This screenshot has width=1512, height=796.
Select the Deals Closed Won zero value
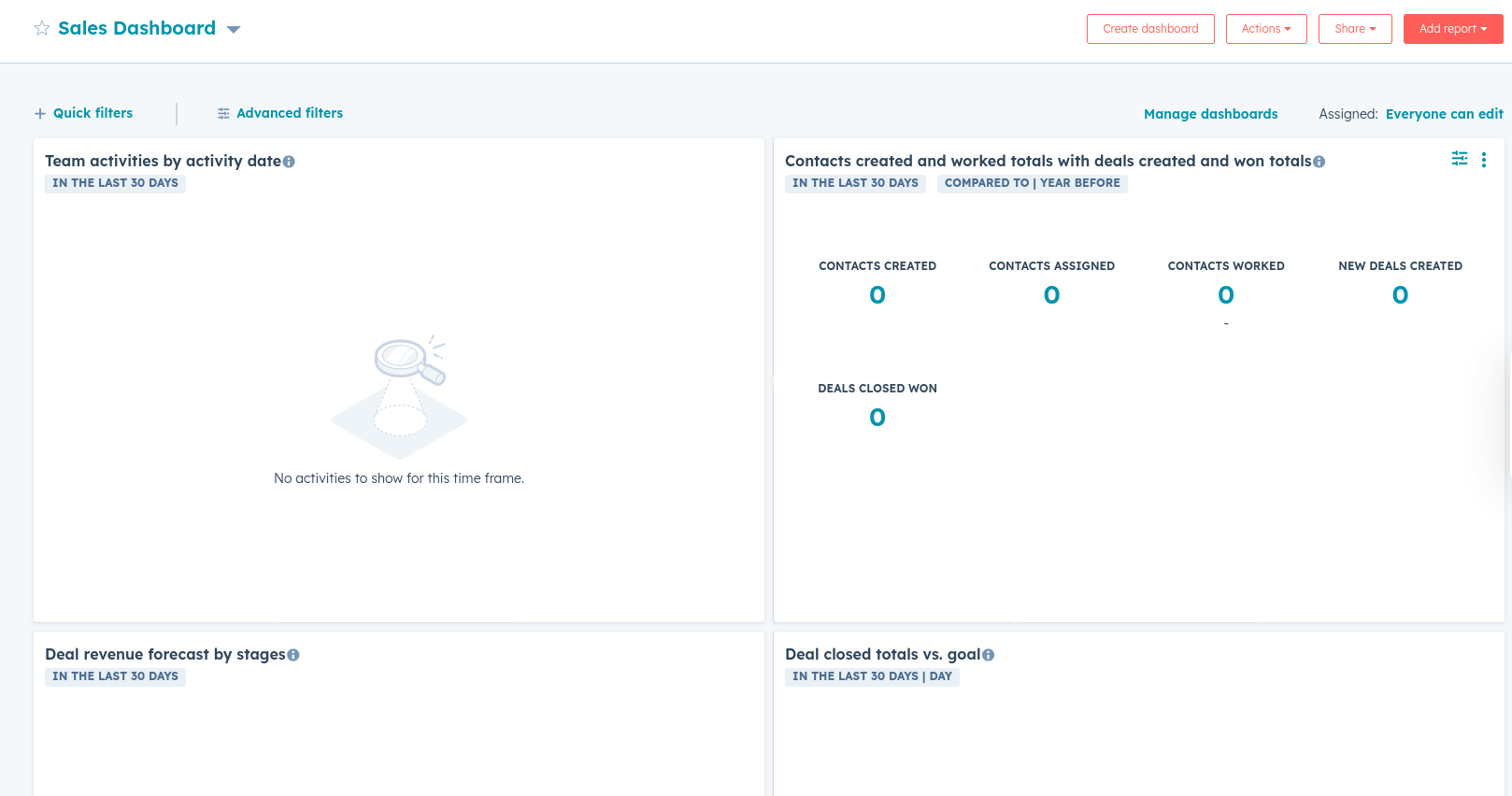click(x=877, y=418)
